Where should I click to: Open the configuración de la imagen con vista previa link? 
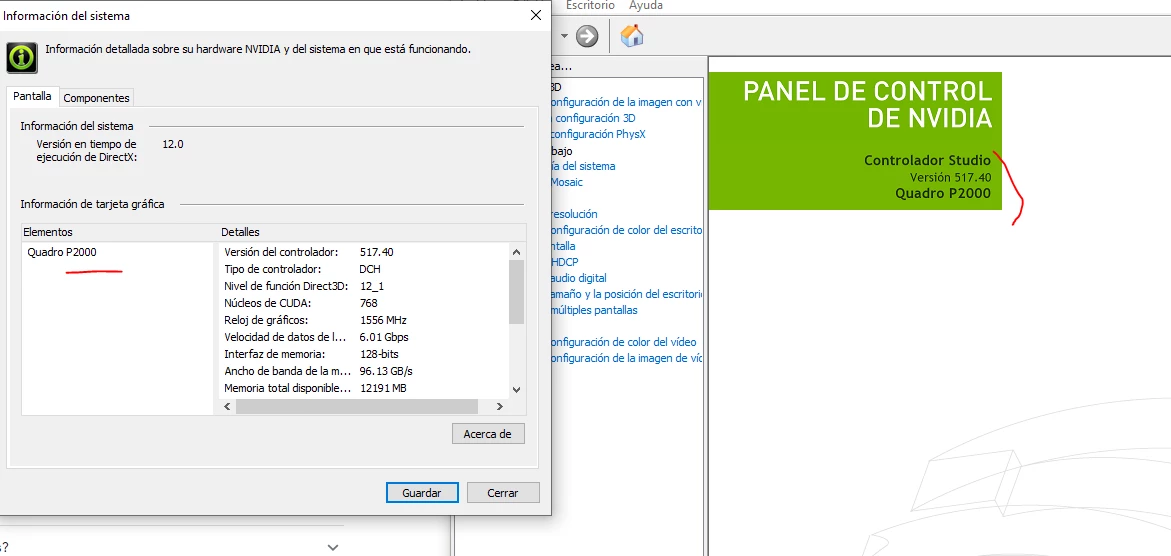pyautogui.click(x=626, y=102)
